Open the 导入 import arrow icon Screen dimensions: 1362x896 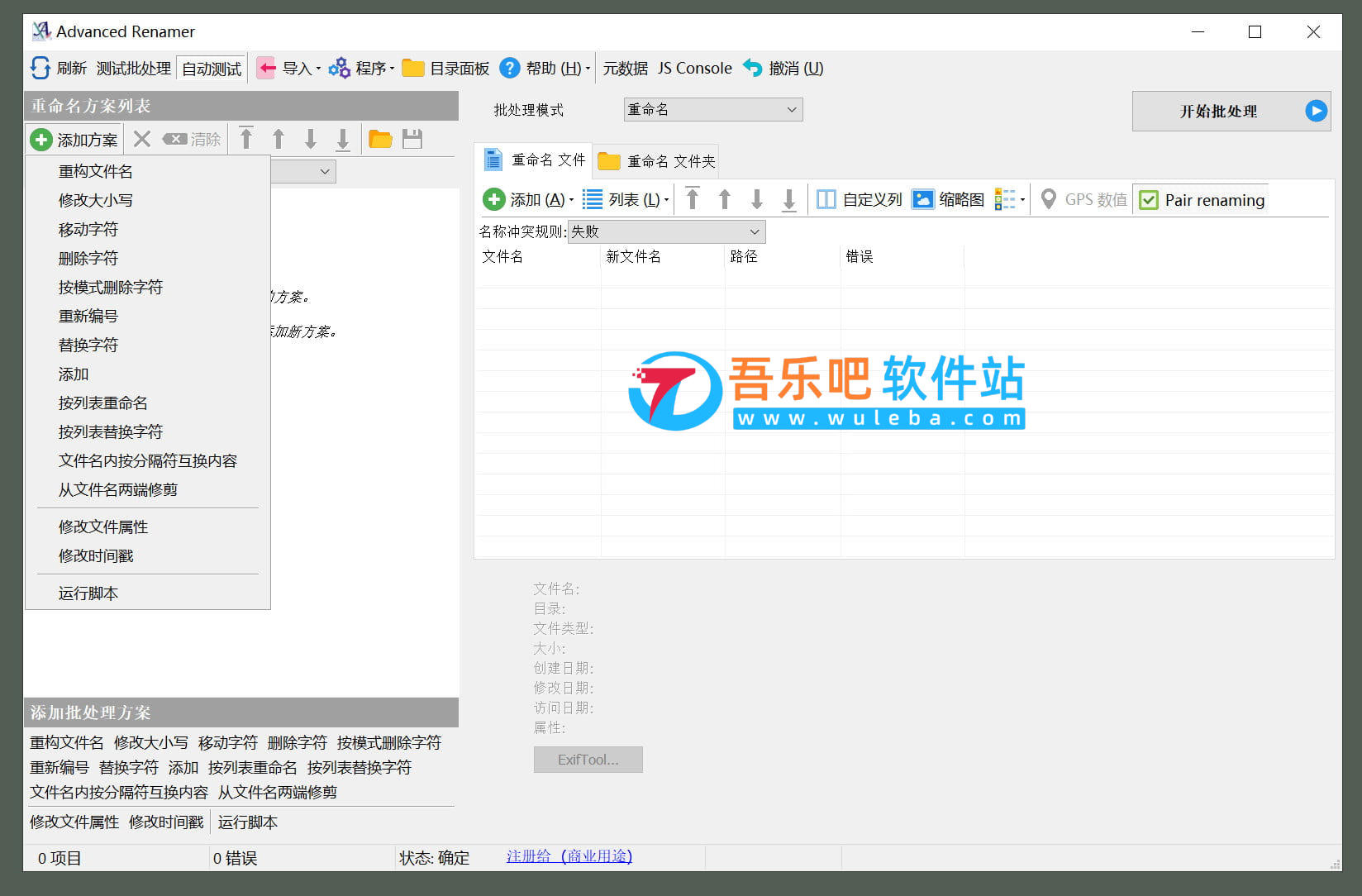pyautogui.click(x=266, y=68)
